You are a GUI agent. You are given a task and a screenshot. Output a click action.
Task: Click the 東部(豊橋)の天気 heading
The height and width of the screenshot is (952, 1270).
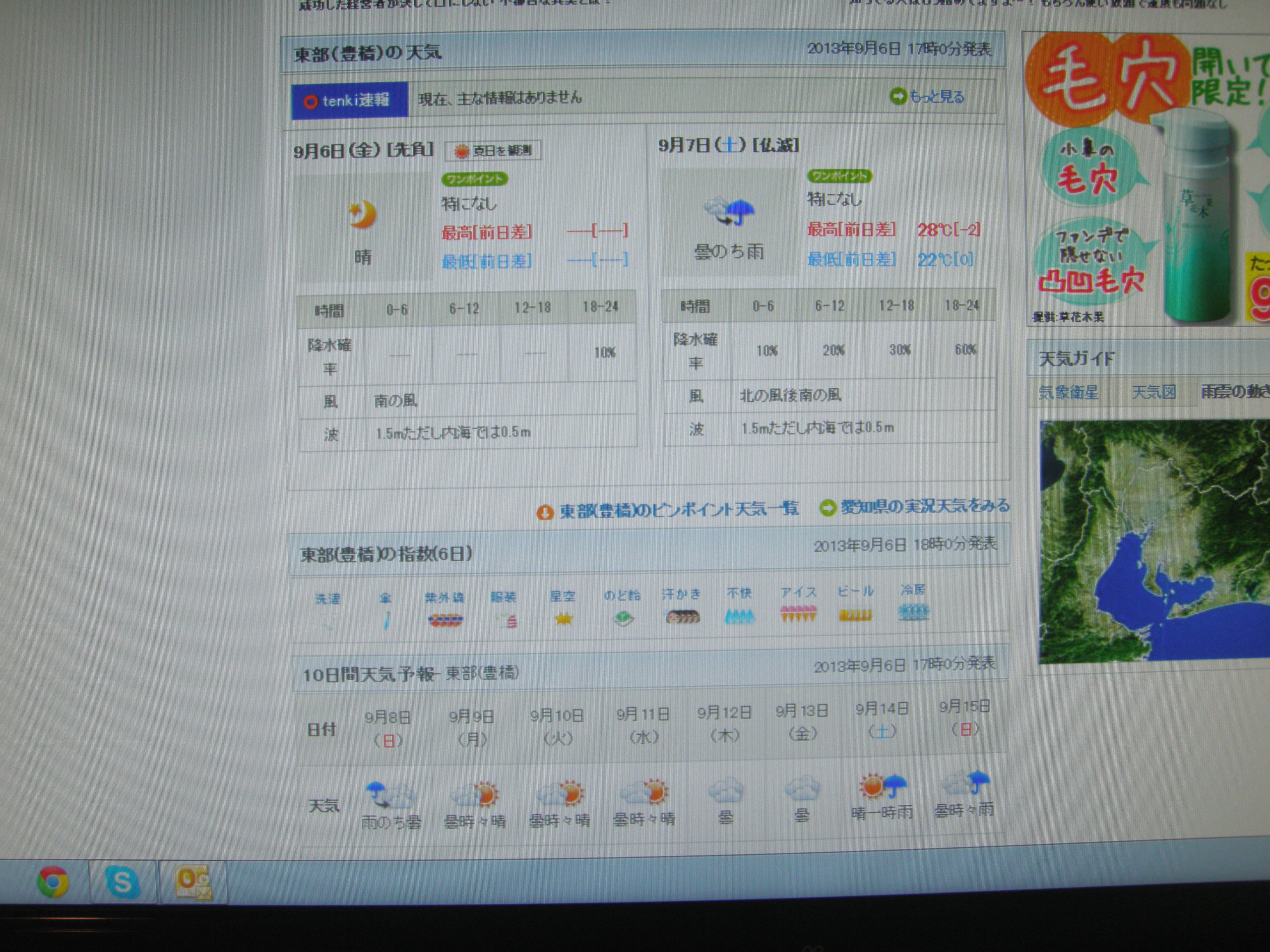click(368, 54)
